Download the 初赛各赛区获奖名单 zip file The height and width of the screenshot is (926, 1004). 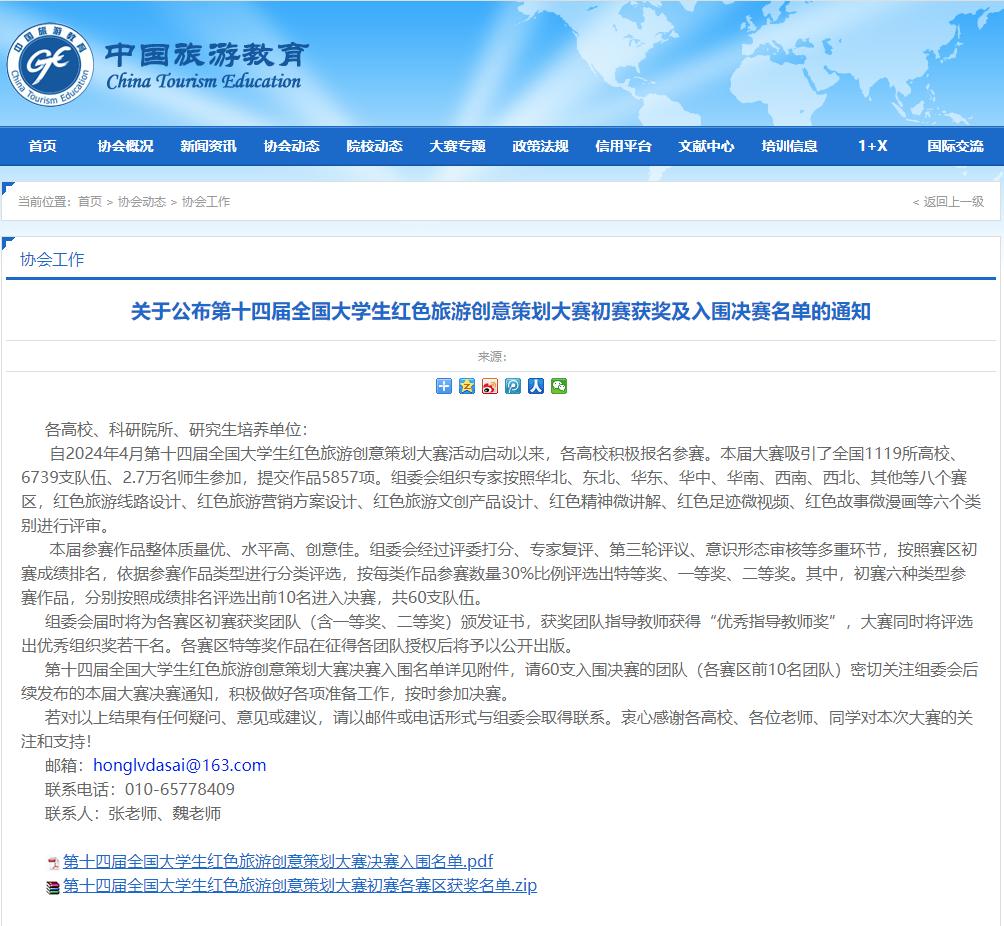[300, 886]
